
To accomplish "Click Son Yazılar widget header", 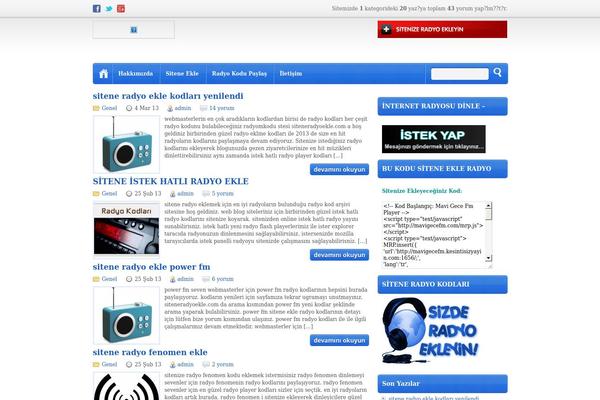I will click(x=443, y=384).
